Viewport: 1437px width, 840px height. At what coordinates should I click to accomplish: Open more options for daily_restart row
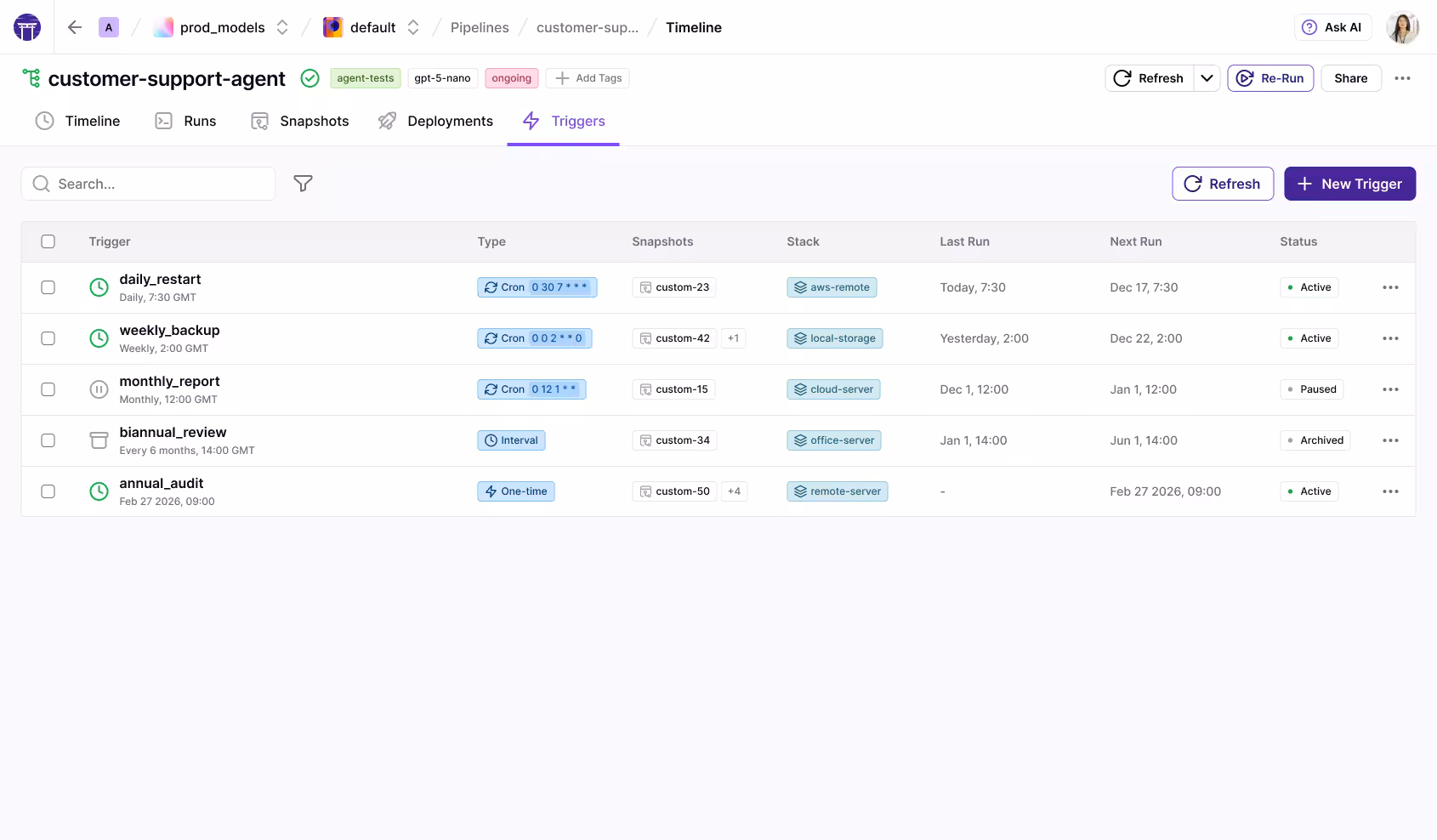(1390, 287)
